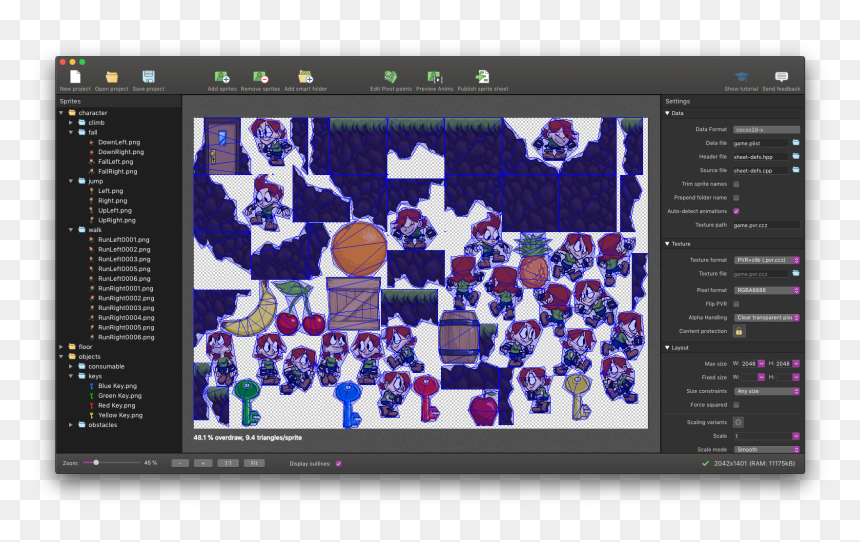Collapse the walk folder in the tree
The image size is (860, 542).
point(71,230)
